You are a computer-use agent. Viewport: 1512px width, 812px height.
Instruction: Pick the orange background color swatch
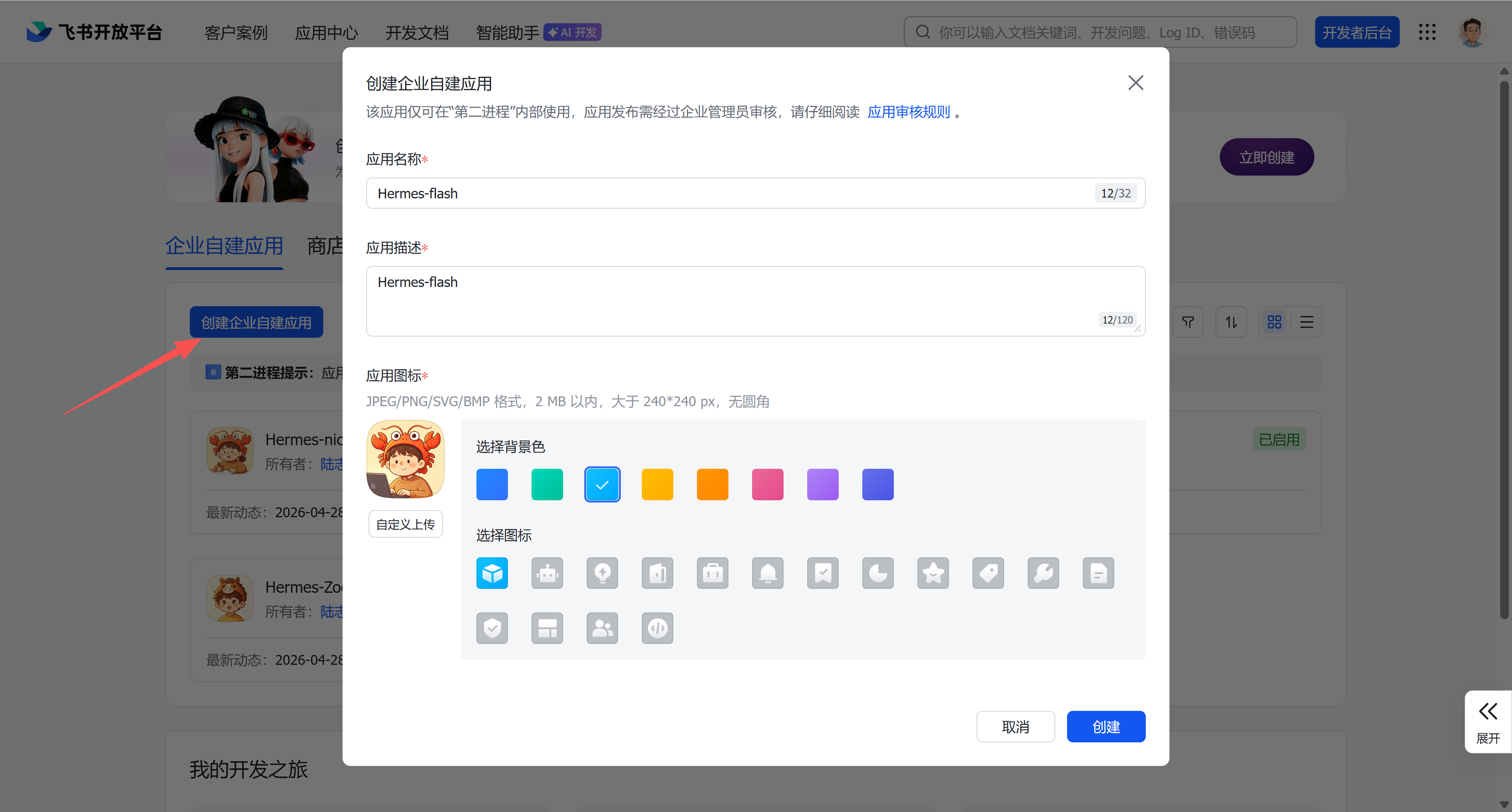[x=713, y=485]
